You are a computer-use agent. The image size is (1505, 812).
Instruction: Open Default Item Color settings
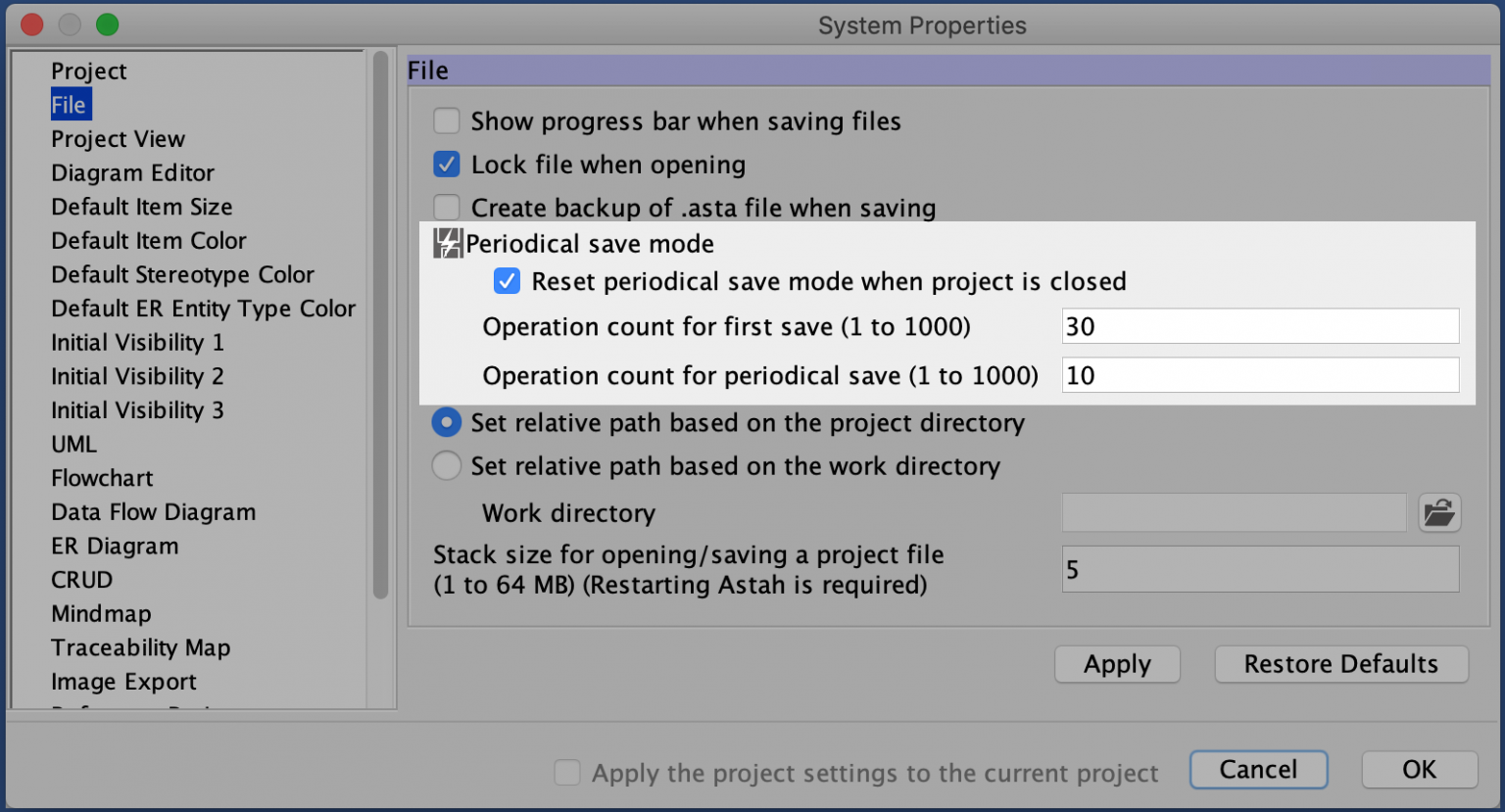point(149,241)
